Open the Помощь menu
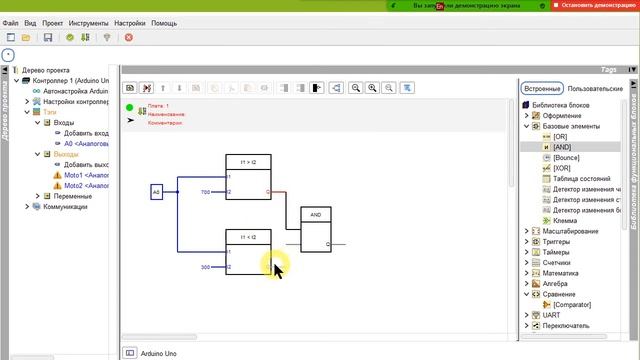The width and height of the screenshot is (640, 360). coord(164,23)
